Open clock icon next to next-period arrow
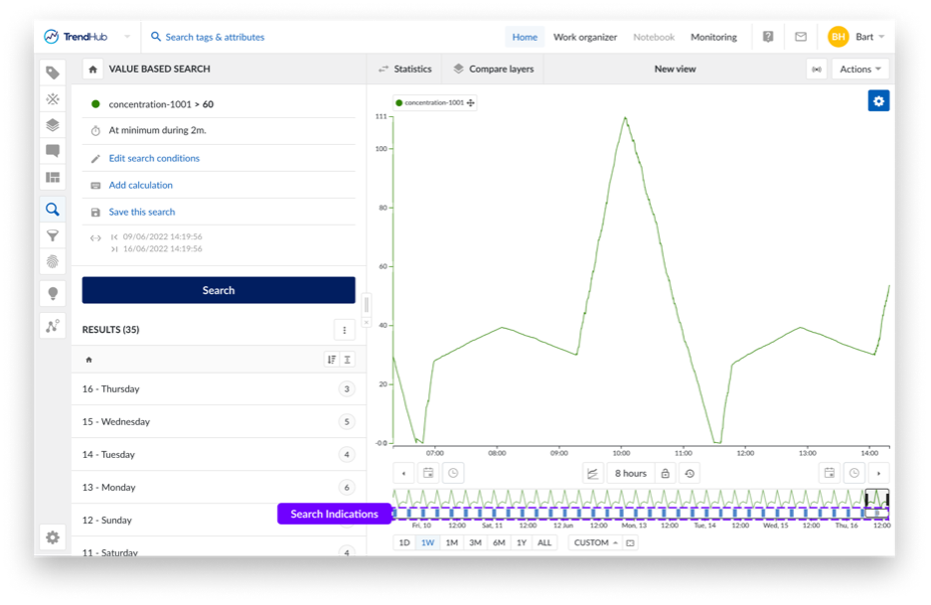This screenshot has height=605, width=931. pos(854,473)
